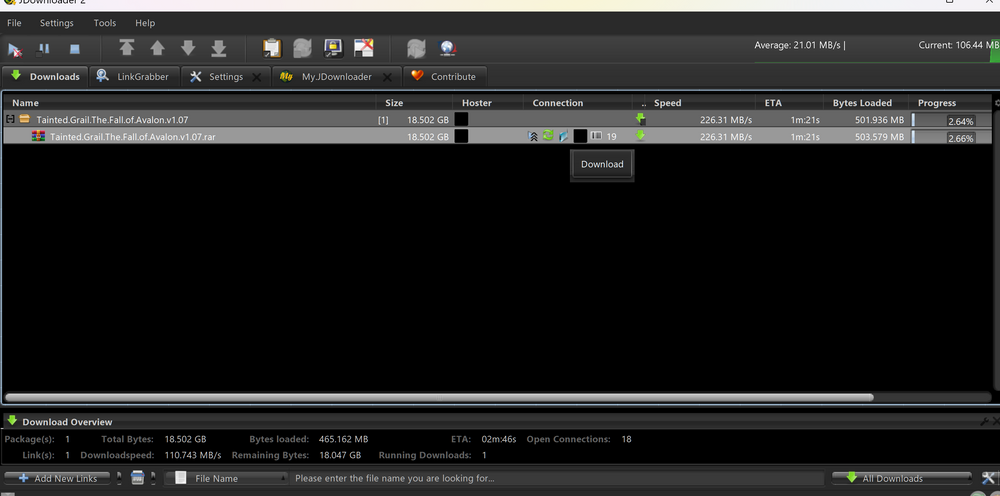Image resolution: width=1000 pixels, height=496 pixels.
Task: Sort by Hoster column header
Action: (488, 103)
